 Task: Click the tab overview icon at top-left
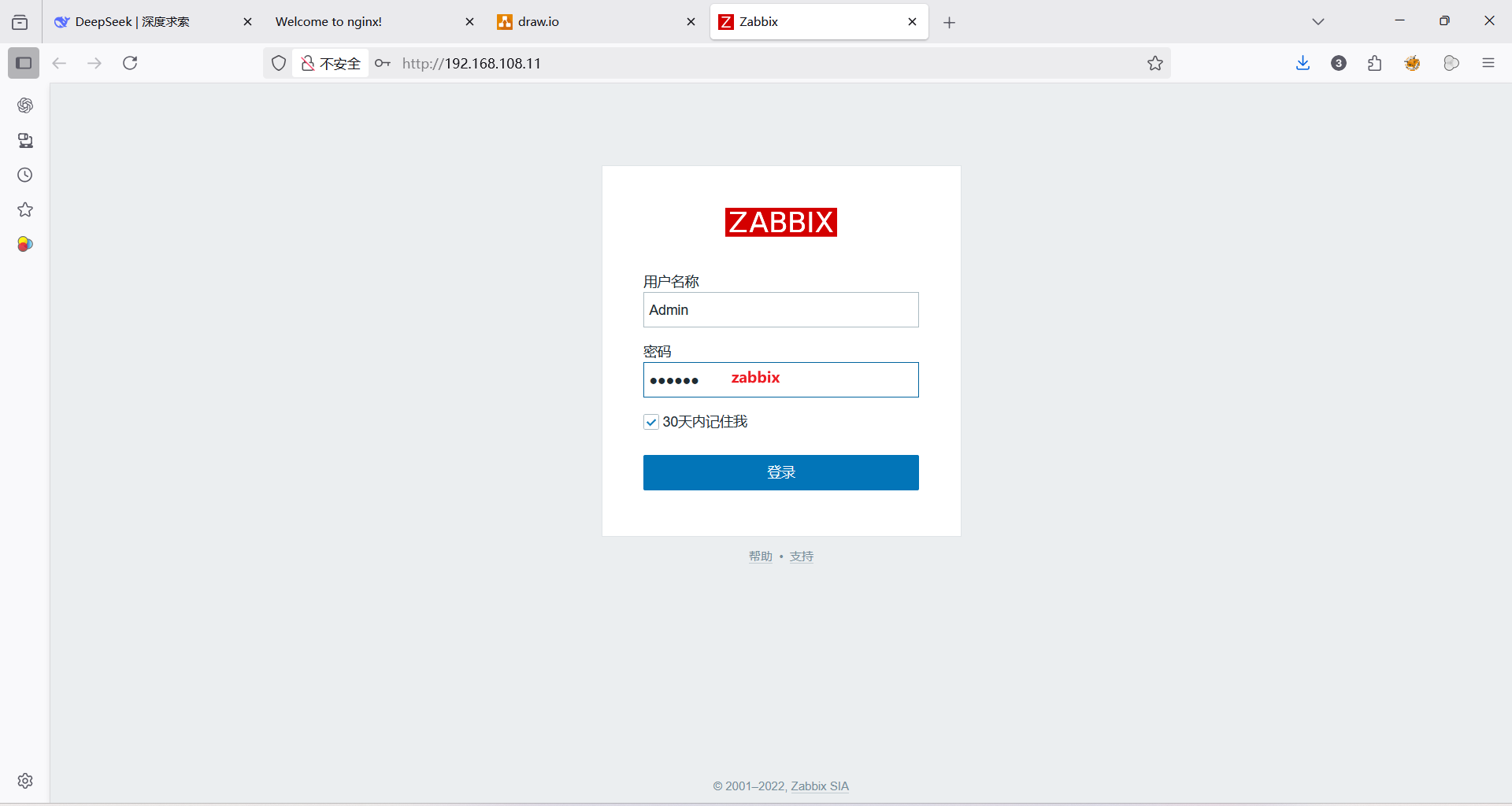[x=20, y=22]
